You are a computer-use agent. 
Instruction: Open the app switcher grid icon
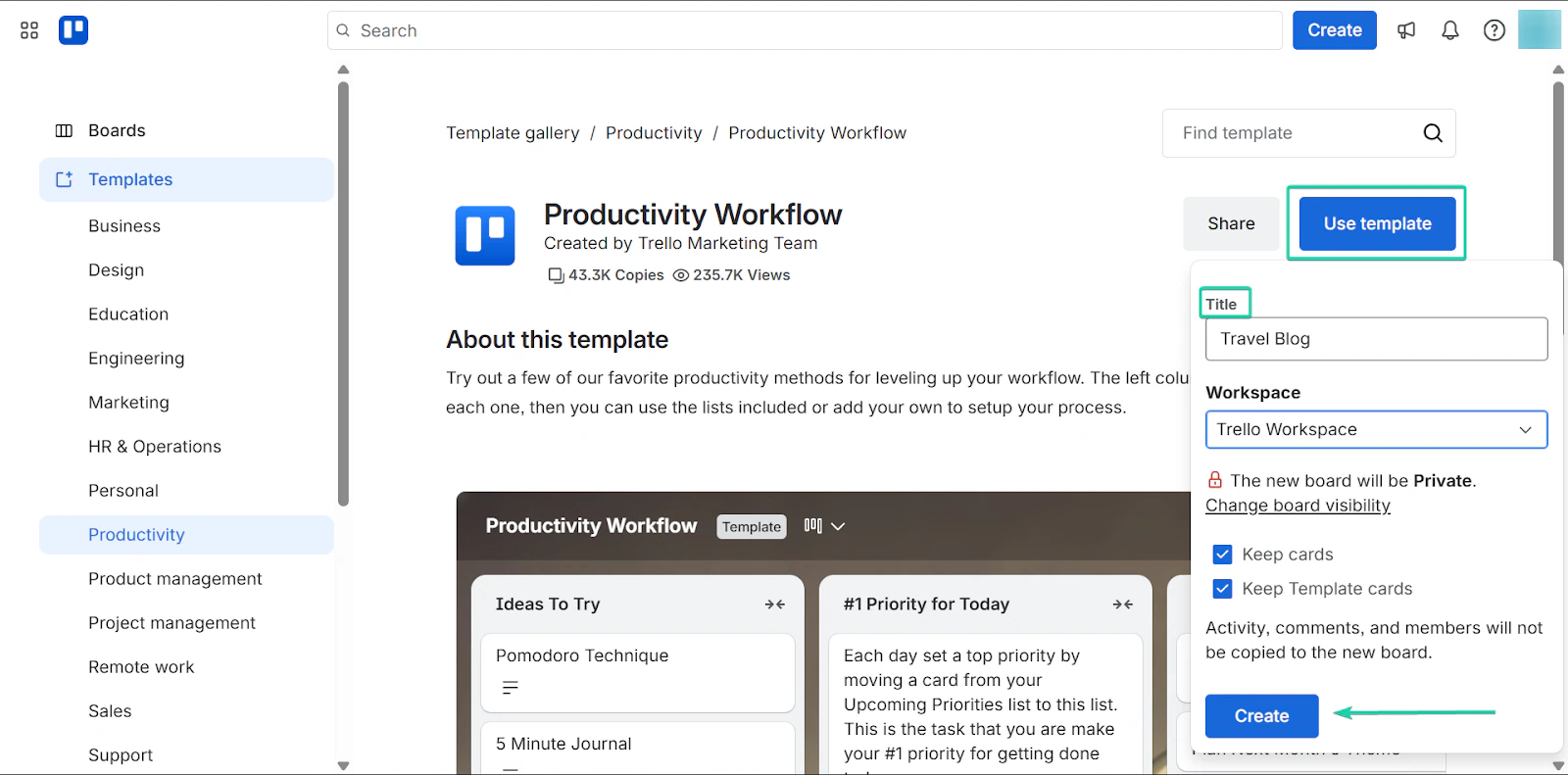pyautogui.click(x=29, y=30)
